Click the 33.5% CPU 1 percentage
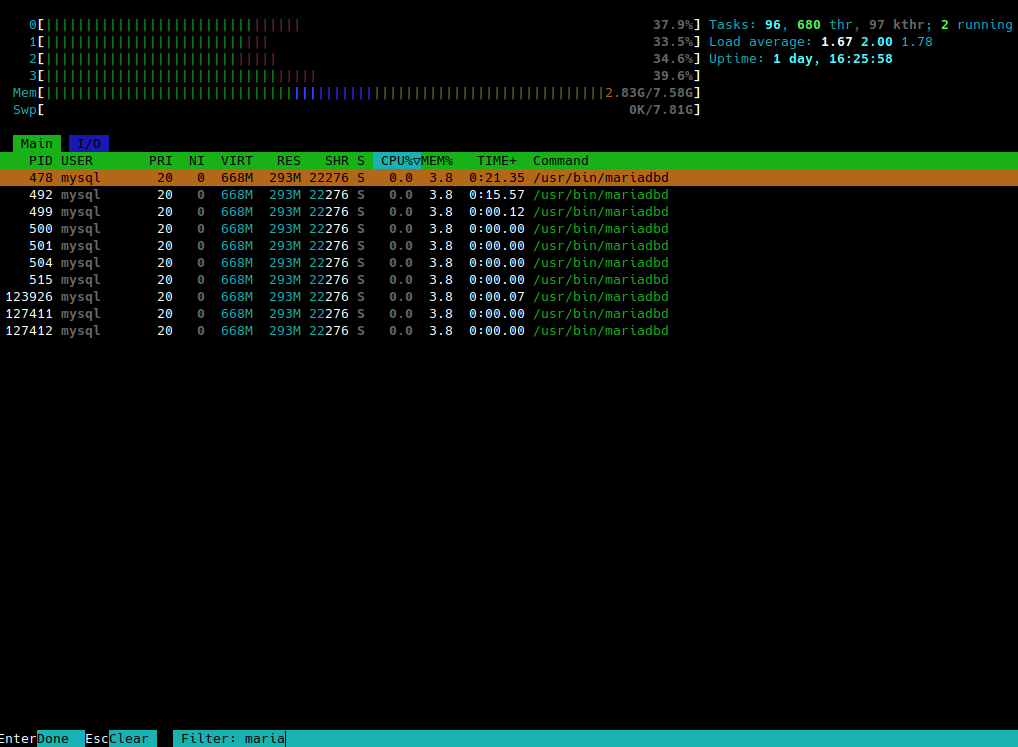 tap(673, 42)
